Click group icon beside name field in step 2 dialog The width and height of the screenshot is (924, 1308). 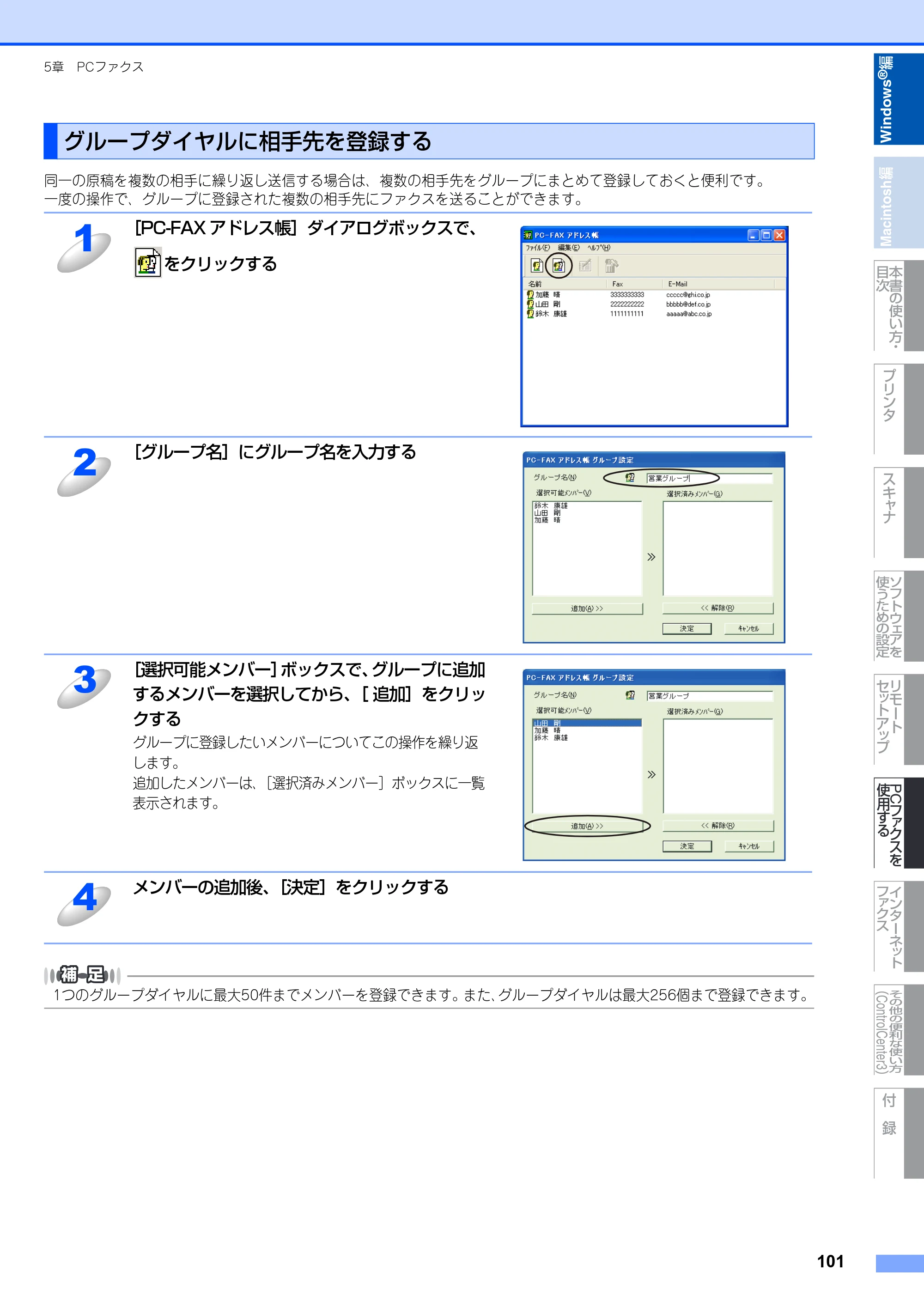click(x=630, y=478)
